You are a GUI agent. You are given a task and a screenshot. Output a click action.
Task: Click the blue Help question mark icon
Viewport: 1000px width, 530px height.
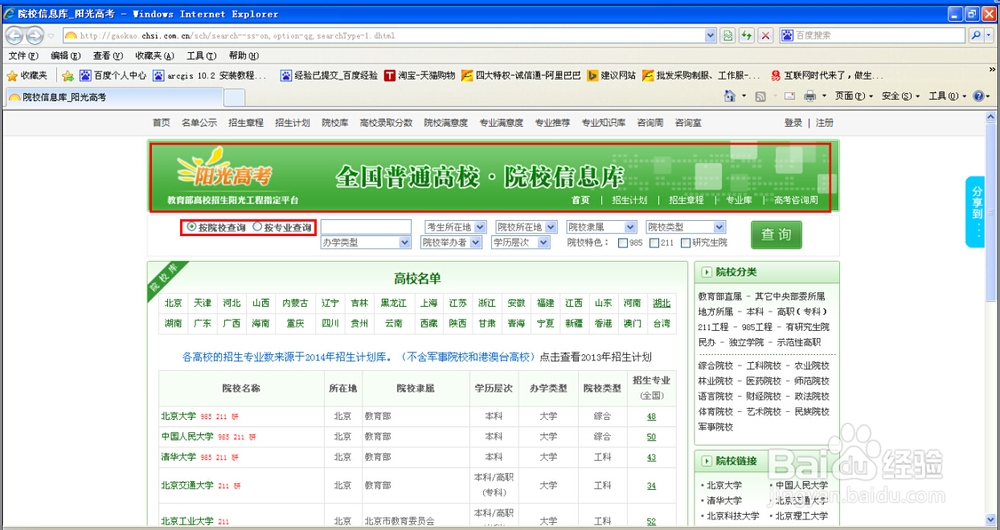978,96
